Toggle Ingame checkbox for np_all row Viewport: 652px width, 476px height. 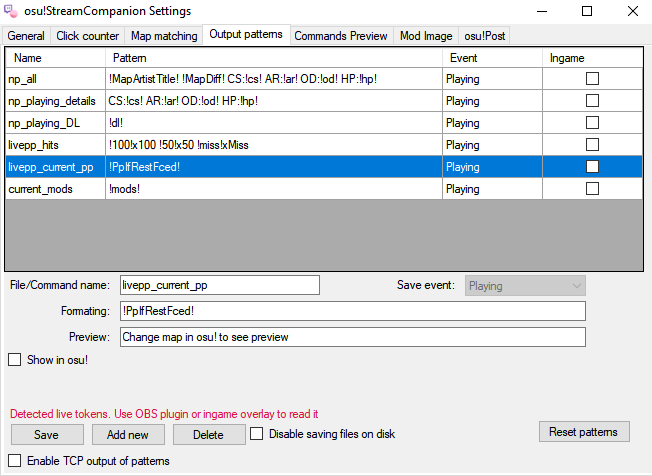(x=592, y=79)
